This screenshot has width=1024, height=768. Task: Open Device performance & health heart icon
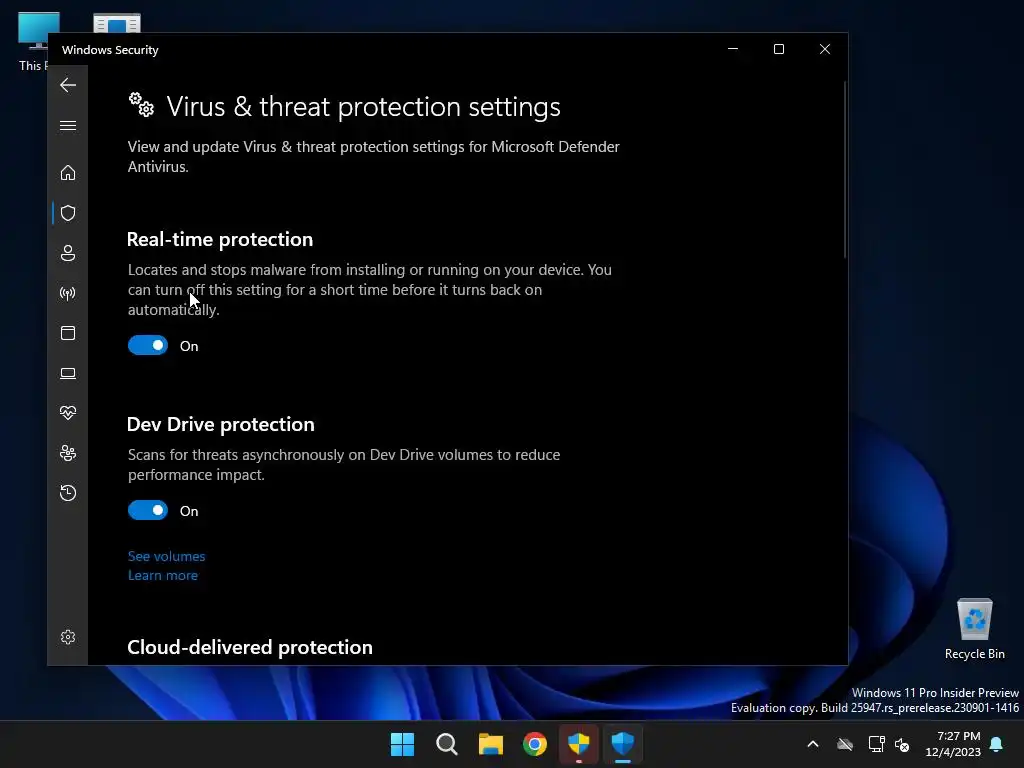(68, 413)
